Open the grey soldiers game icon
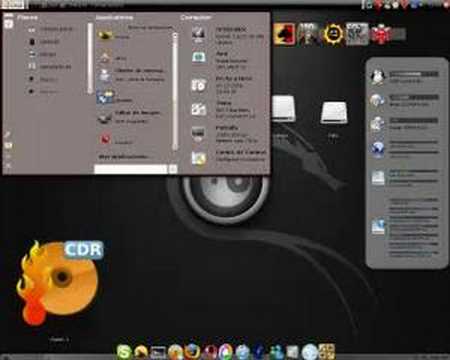Viewport: 450px width, 360px height. point(357,34)
